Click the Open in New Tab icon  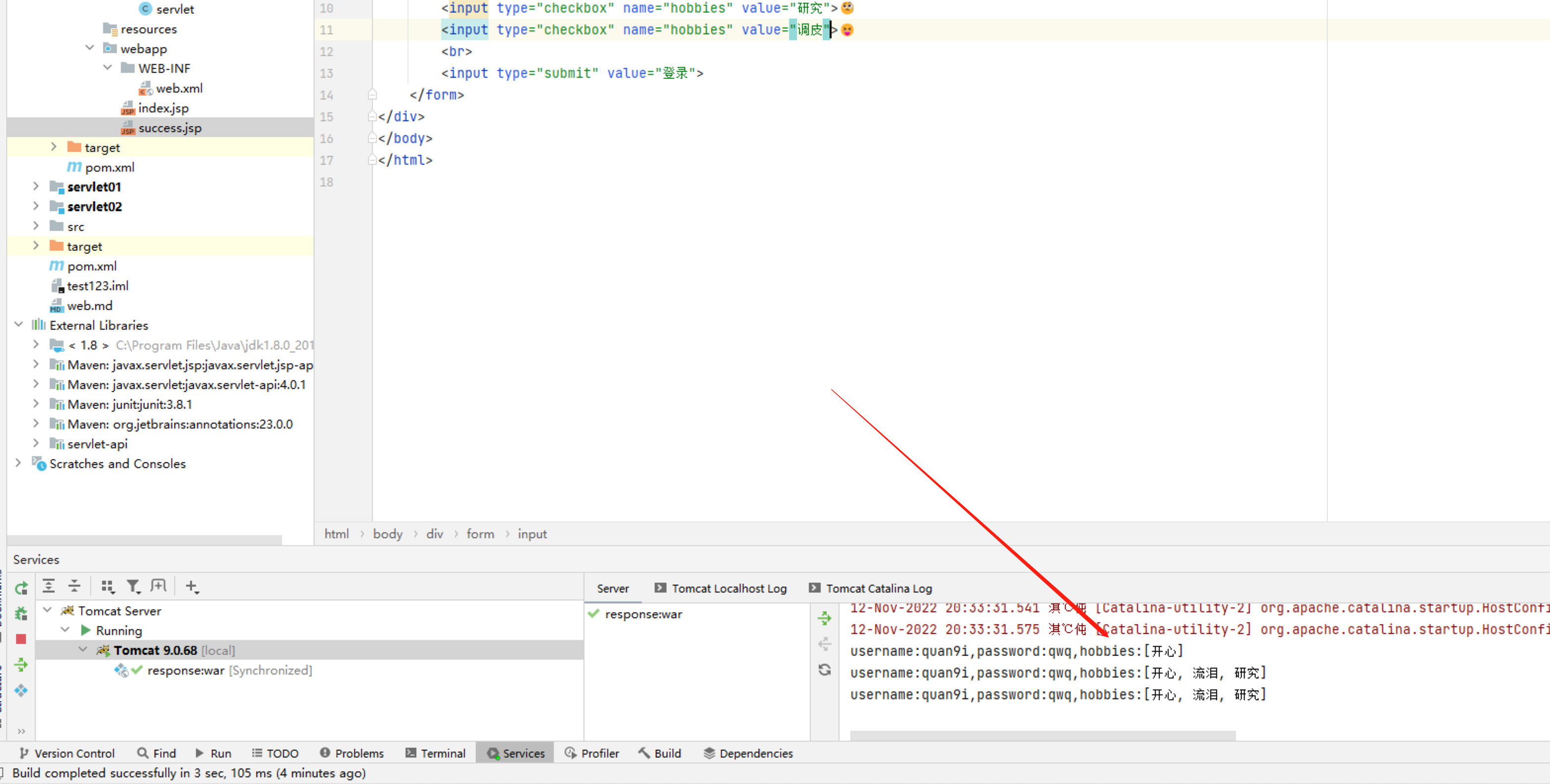(158, 585)
